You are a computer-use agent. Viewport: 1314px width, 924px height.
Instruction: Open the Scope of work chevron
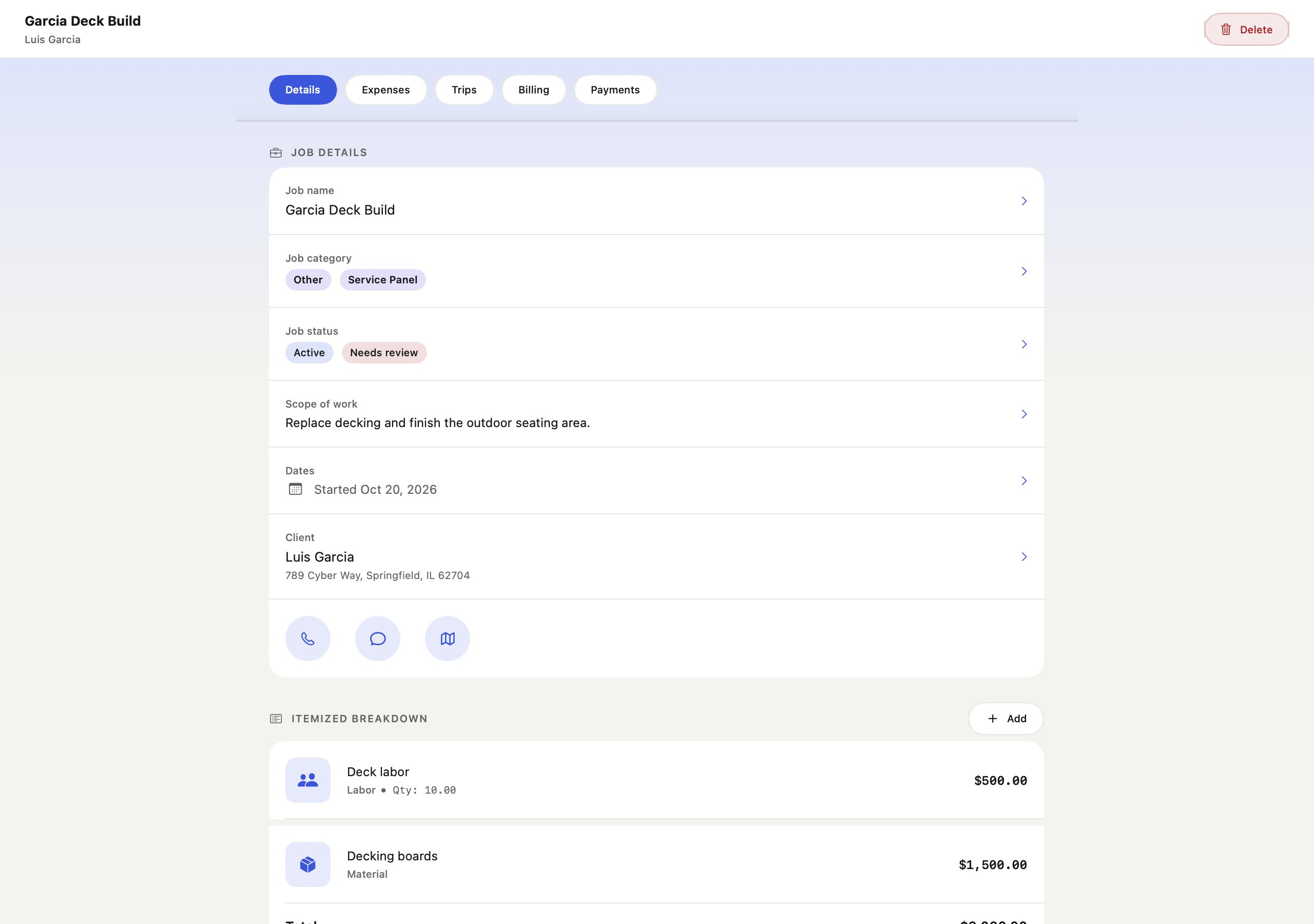1024,414
